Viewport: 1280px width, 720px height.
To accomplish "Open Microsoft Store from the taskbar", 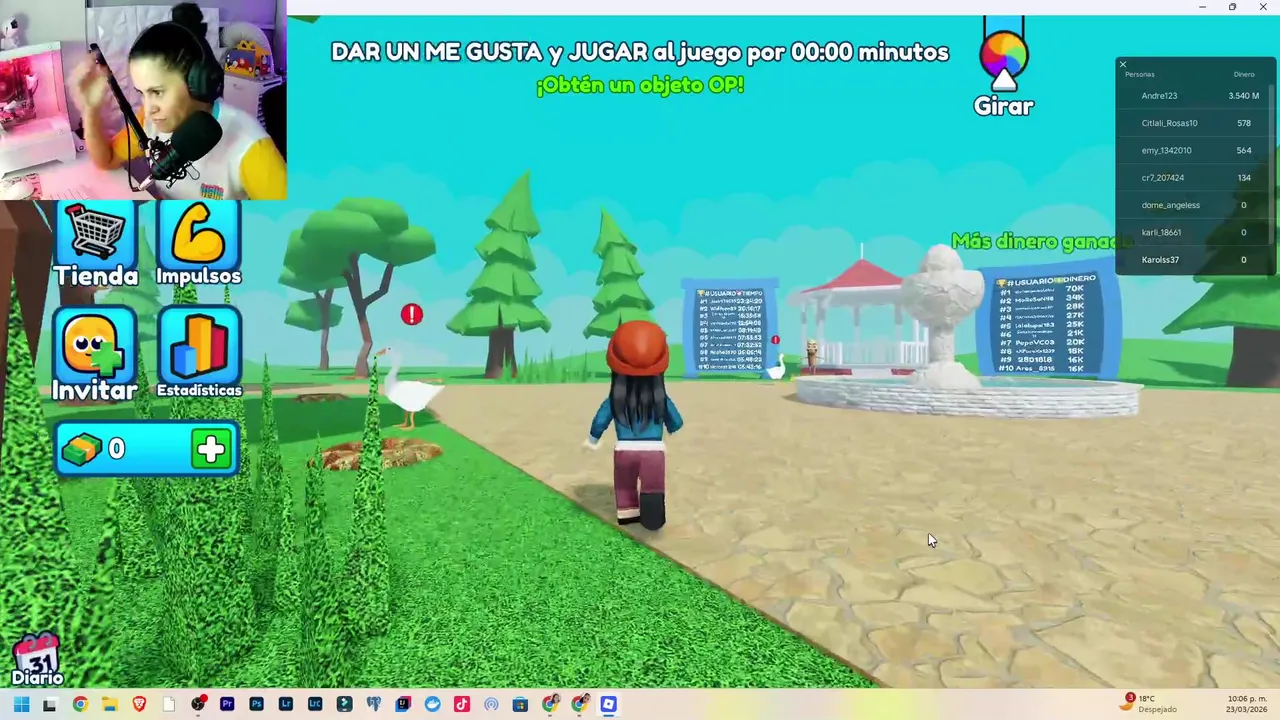I will click(x=520, y=704).
